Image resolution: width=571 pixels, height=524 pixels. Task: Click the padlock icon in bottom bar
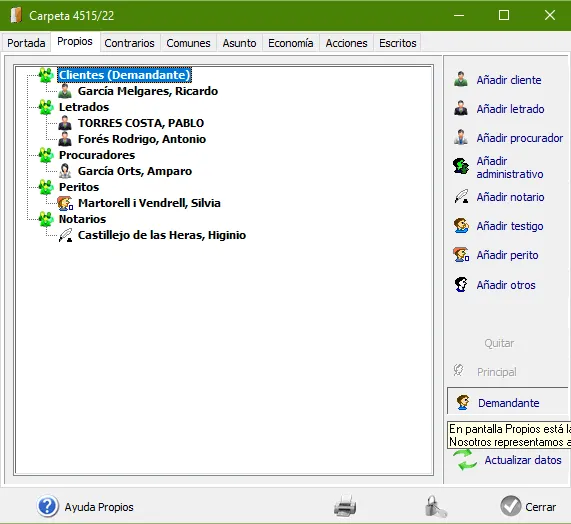point(435,506)
